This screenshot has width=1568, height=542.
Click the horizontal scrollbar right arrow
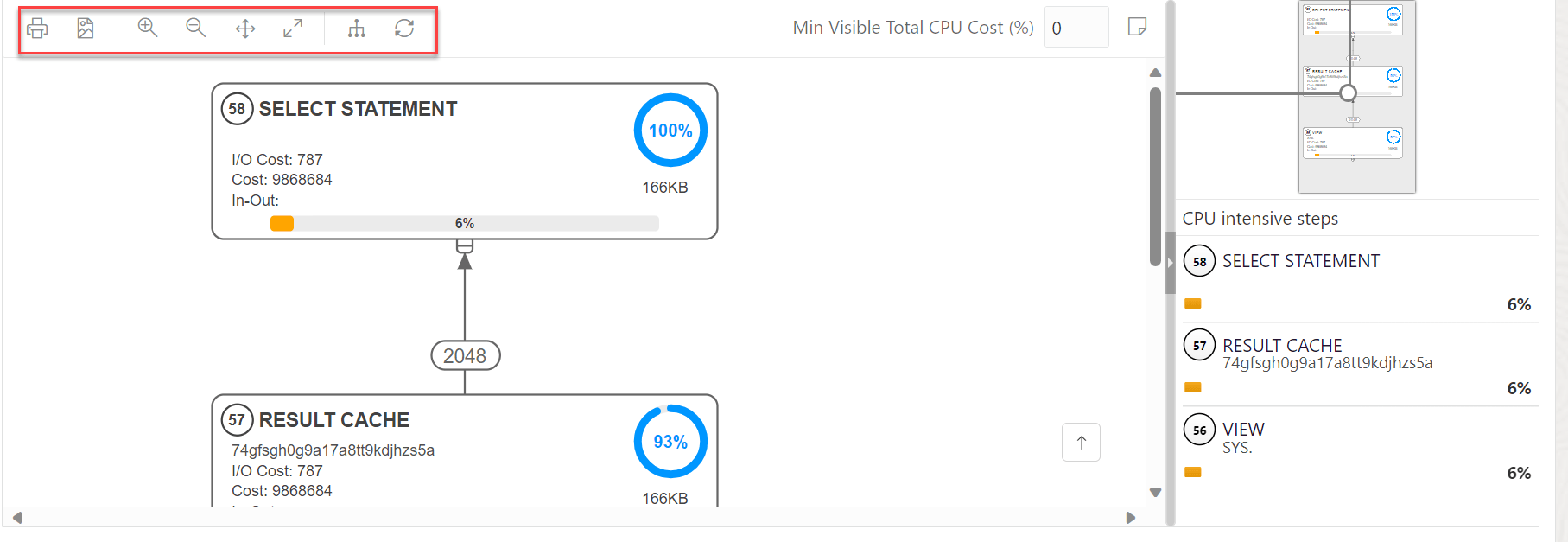[1131, 518]
